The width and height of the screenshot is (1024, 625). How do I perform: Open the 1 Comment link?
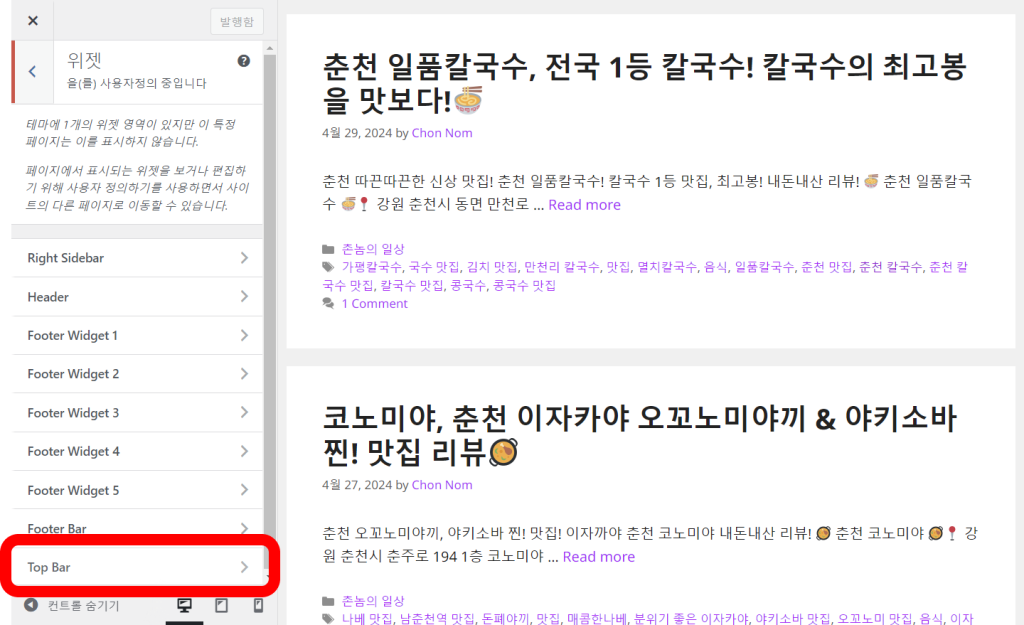coord(374,303)
